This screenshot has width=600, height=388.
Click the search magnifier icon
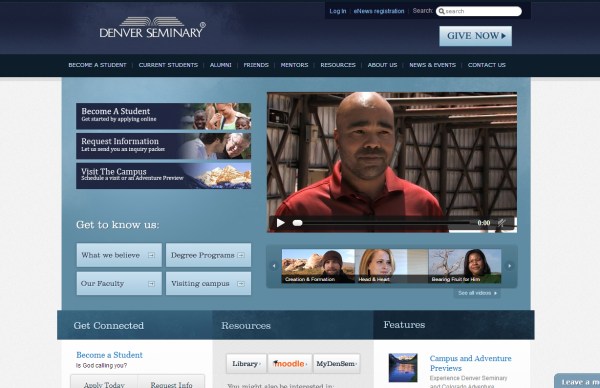(441, 11)
